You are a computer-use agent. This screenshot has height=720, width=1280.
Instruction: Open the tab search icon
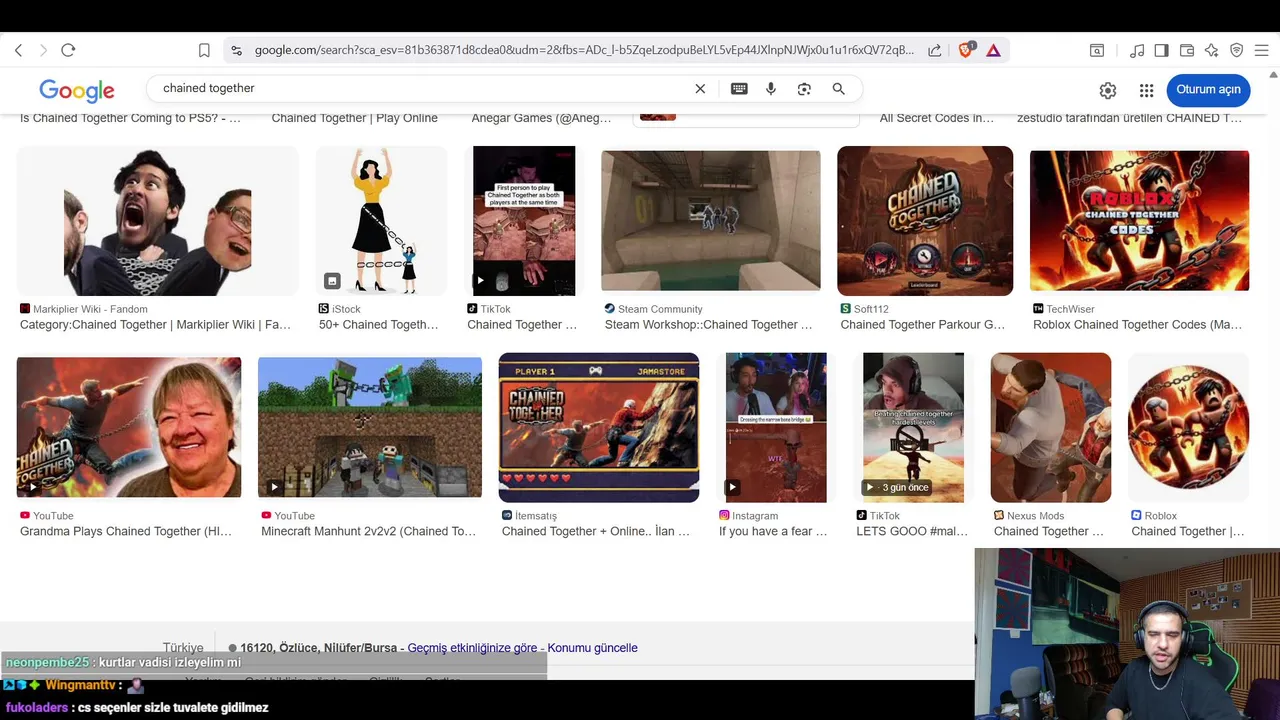(x=1097, y=50)
